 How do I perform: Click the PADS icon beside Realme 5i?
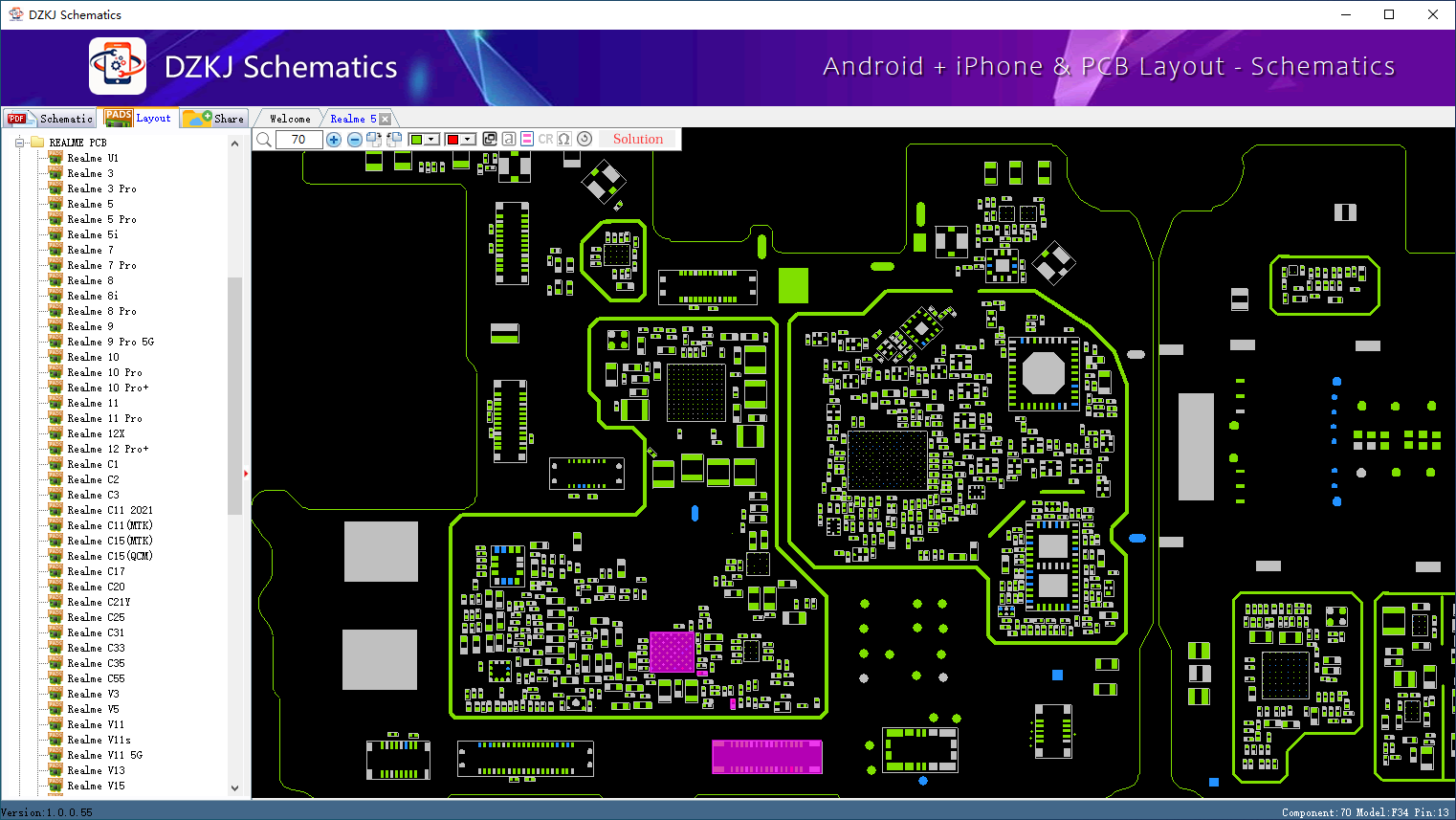55,234
